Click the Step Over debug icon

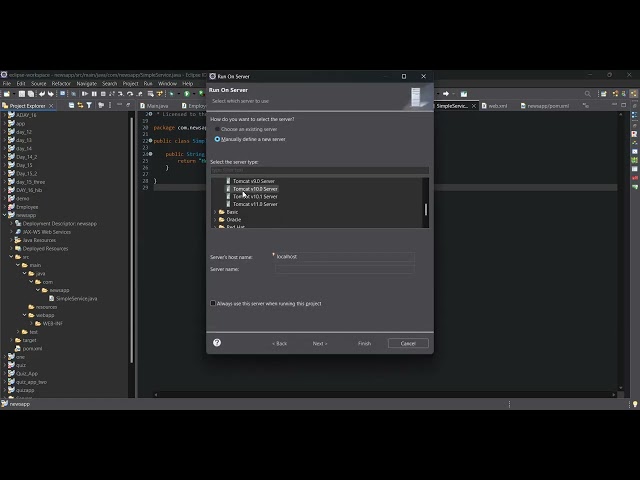pos(130,94)
